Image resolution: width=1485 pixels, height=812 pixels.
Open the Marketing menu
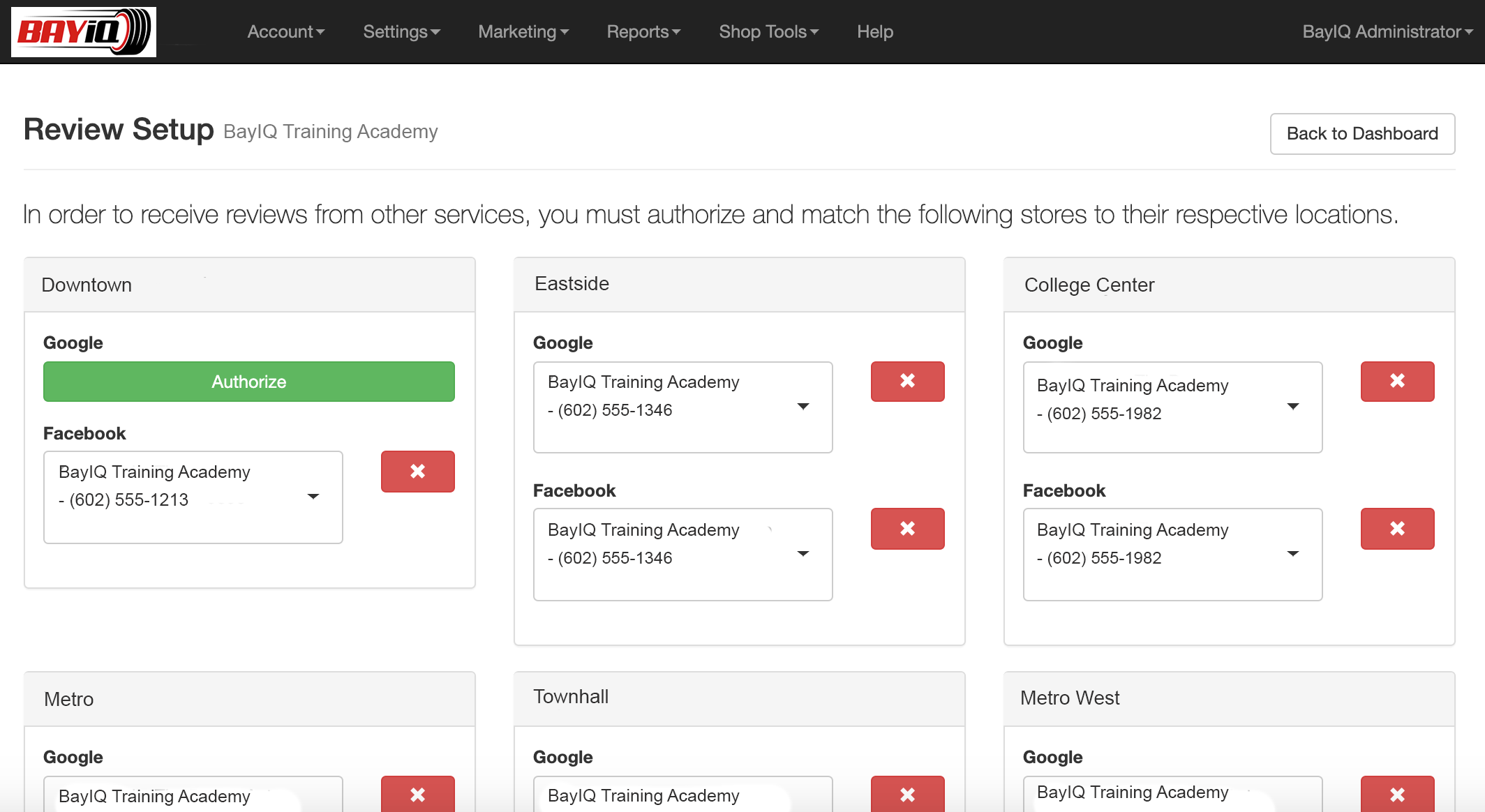[523, 31]
